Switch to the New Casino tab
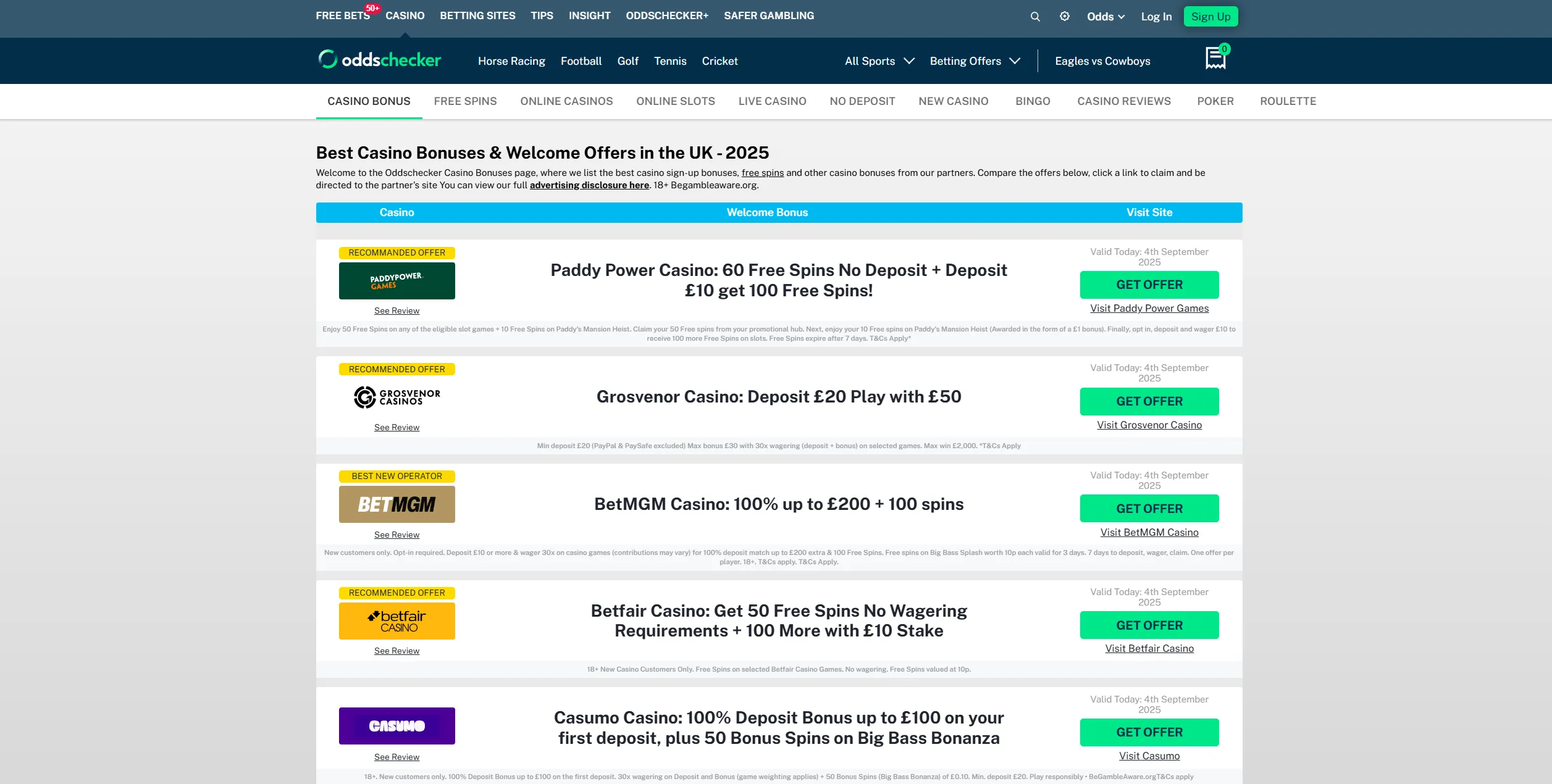This screenshot has width=1552, height=784. coord(953,101)
